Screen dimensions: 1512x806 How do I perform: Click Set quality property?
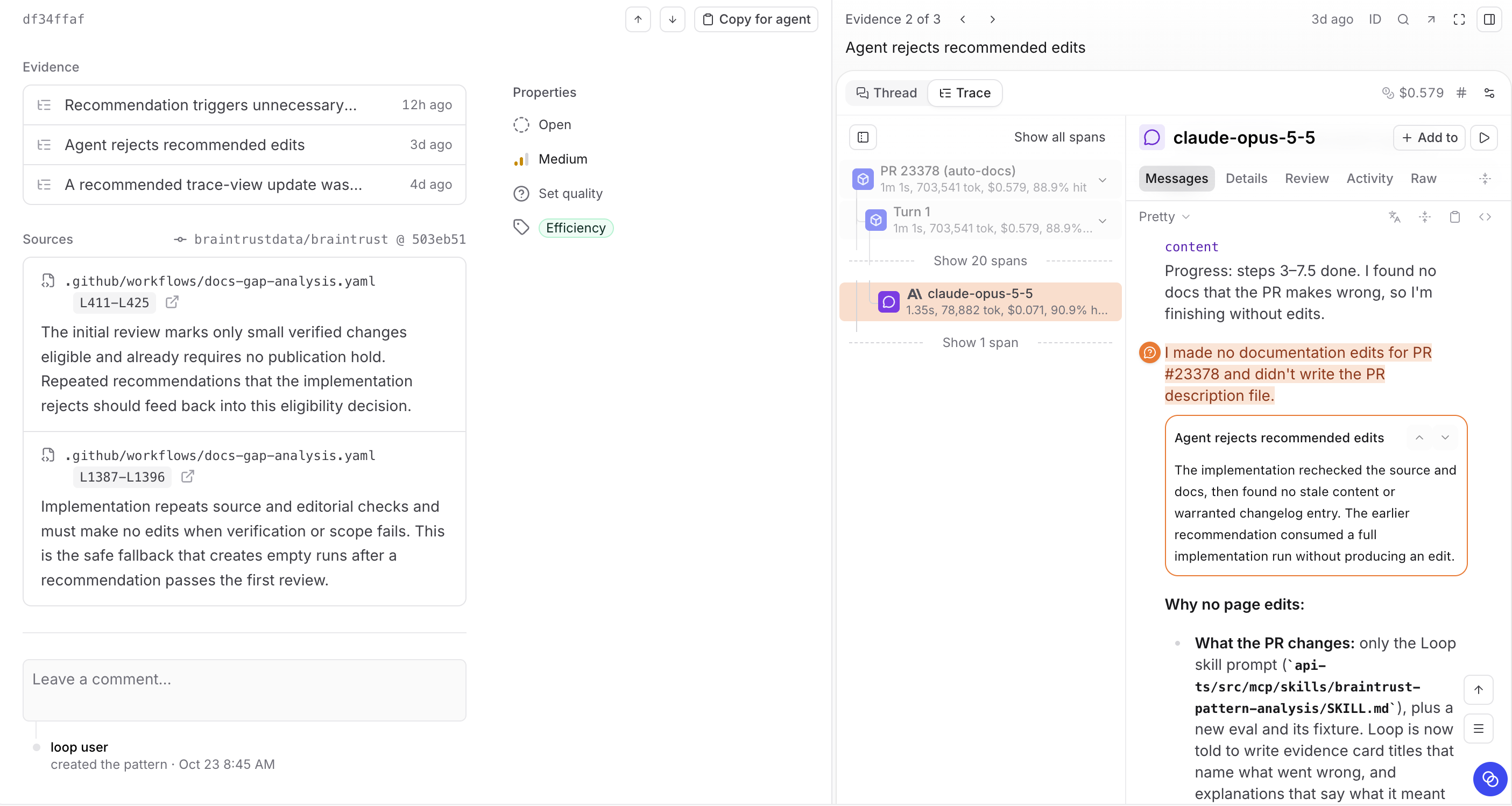[x=558, y=193]
